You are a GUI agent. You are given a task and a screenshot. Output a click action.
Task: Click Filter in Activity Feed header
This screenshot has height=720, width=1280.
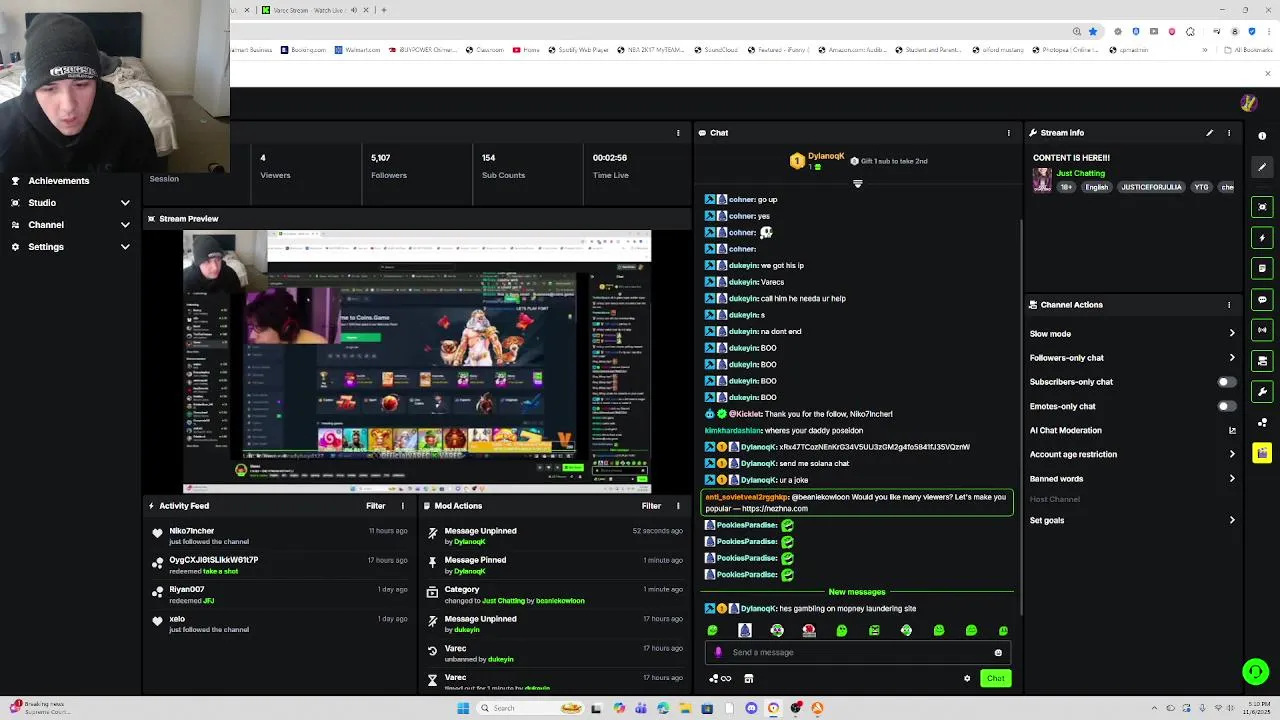pyautogui.click(x=376, y=506)
